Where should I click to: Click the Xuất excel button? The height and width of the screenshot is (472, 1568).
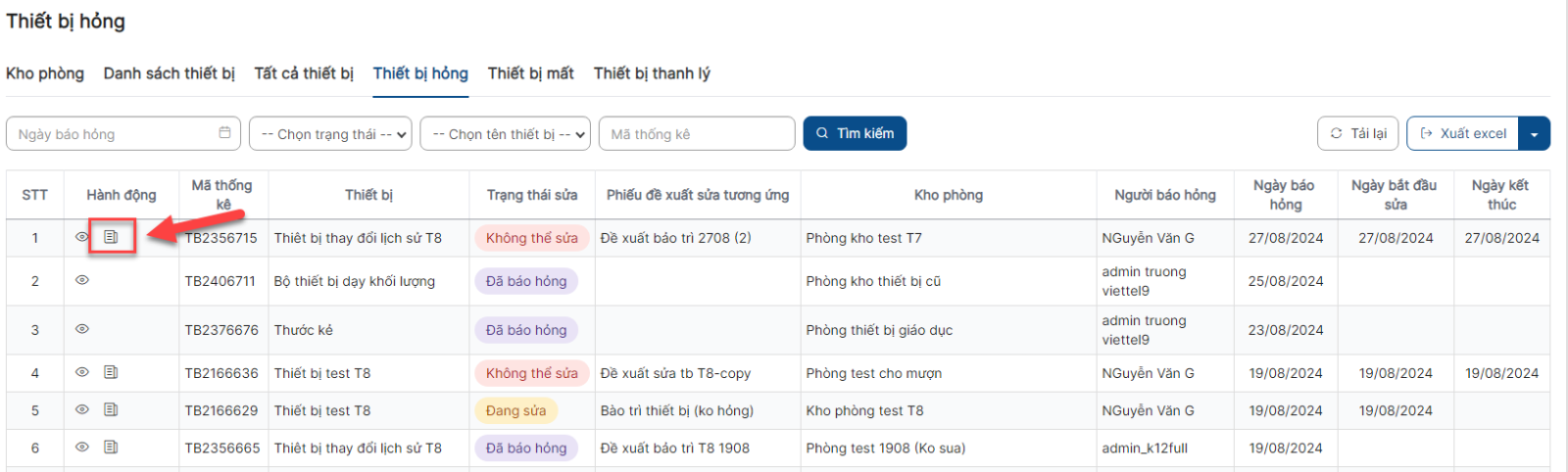click(1463, 133)
